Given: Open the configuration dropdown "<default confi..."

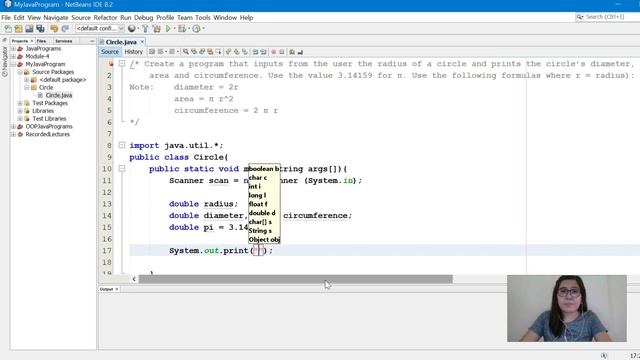Looking at the screenshot, I should [x=100, y=29].
